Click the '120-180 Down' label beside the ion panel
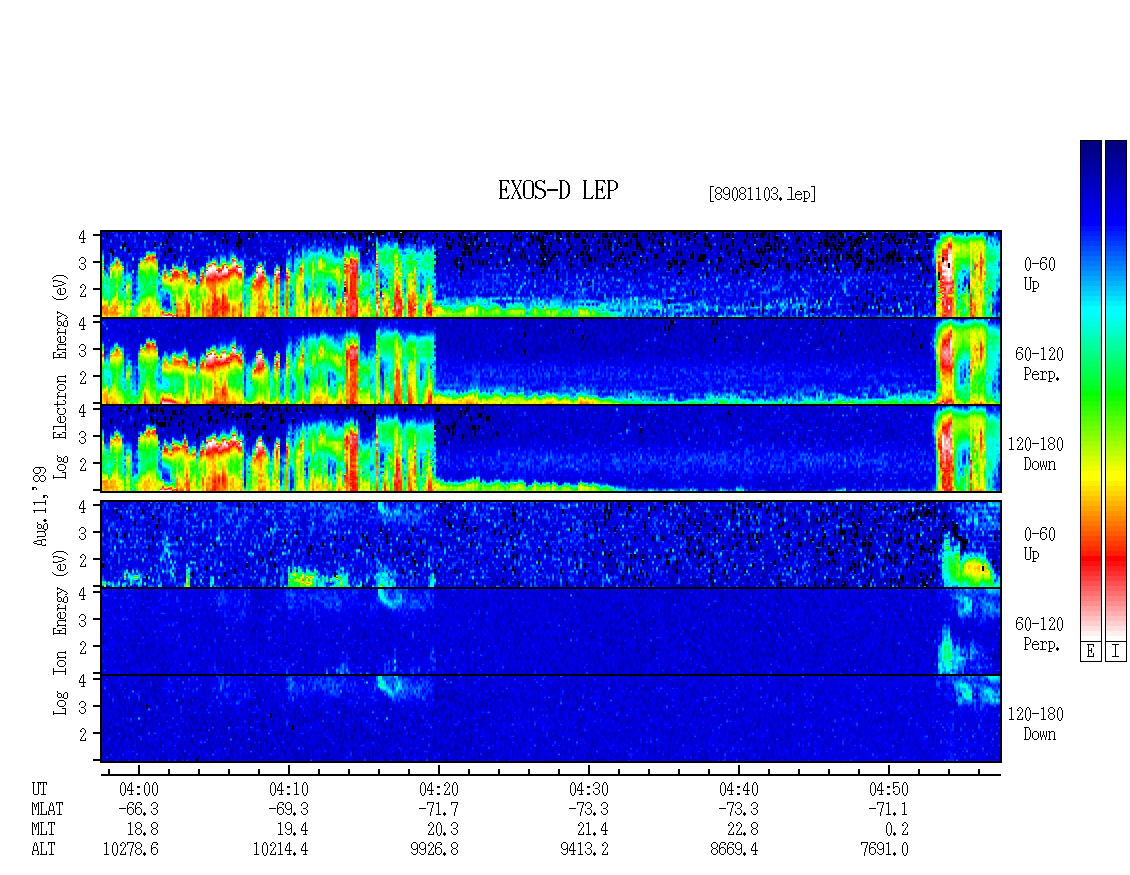Image resolution: width=1130 pixels, height=875 pixels. [x=1036, y=724]
